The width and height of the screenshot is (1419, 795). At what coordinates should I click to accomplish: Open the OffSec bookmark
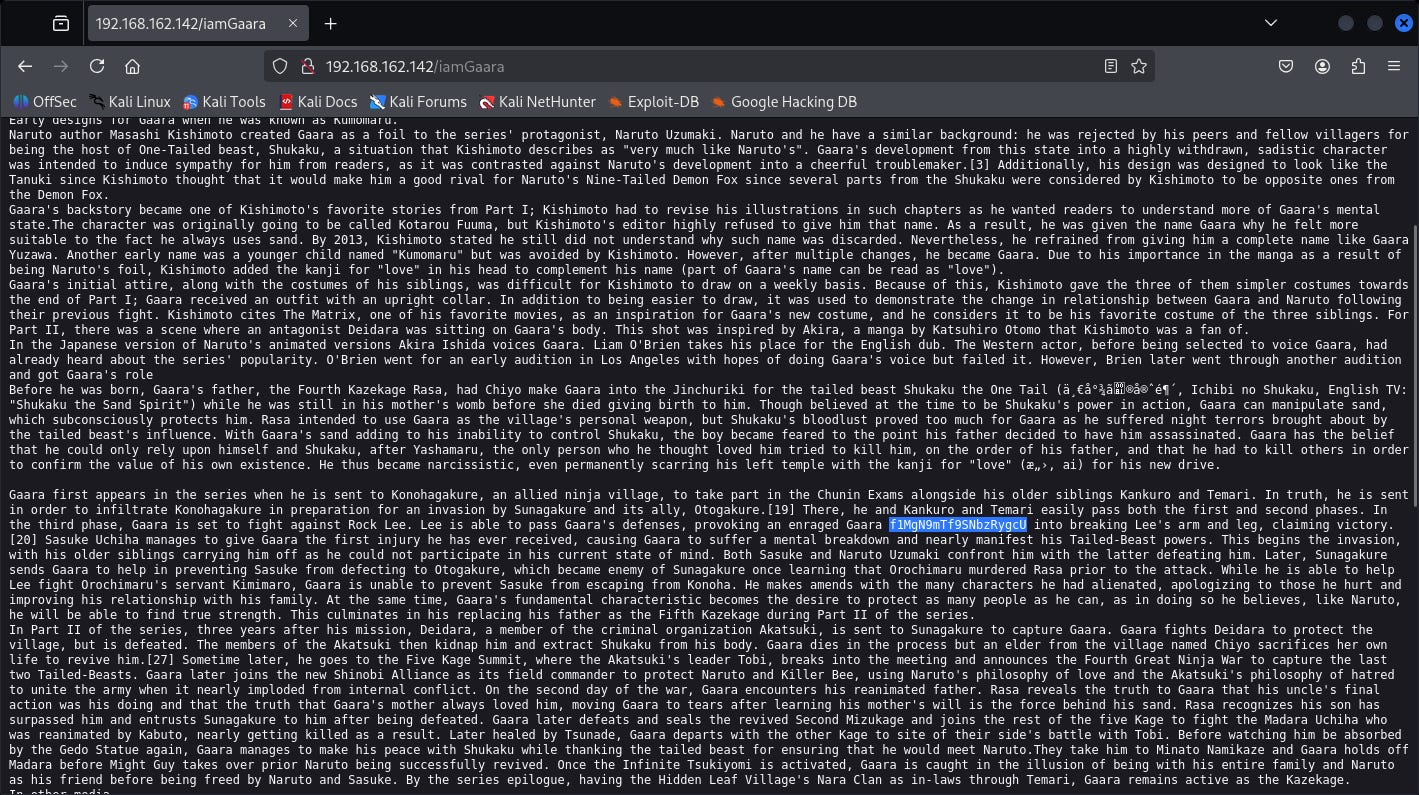click(x=45, y=101)
